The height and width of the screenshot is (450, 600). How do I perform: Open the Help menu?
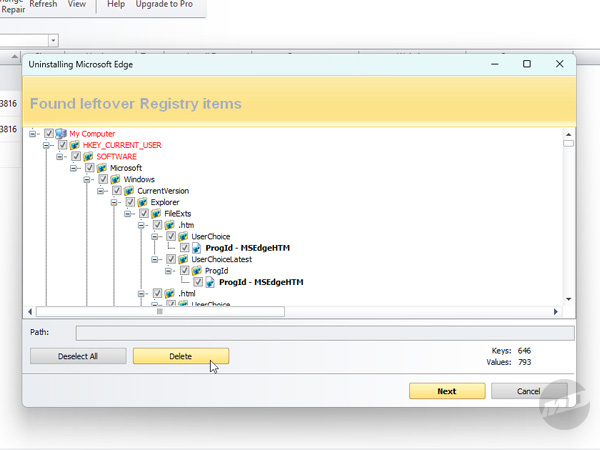(x=116, y=5)
